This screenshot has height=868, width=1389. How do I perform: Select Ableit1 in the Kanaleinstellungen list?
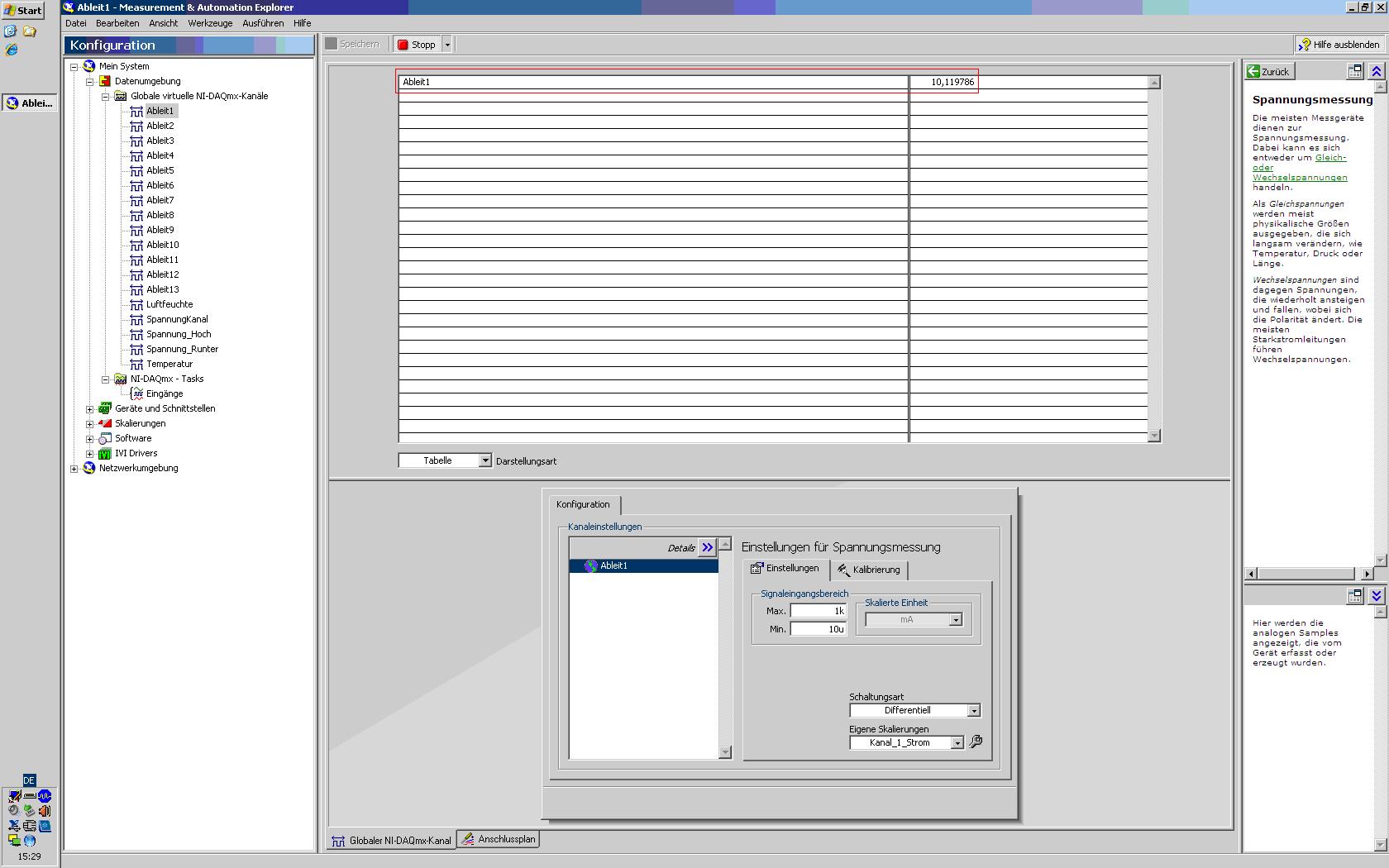coord(643,565)
